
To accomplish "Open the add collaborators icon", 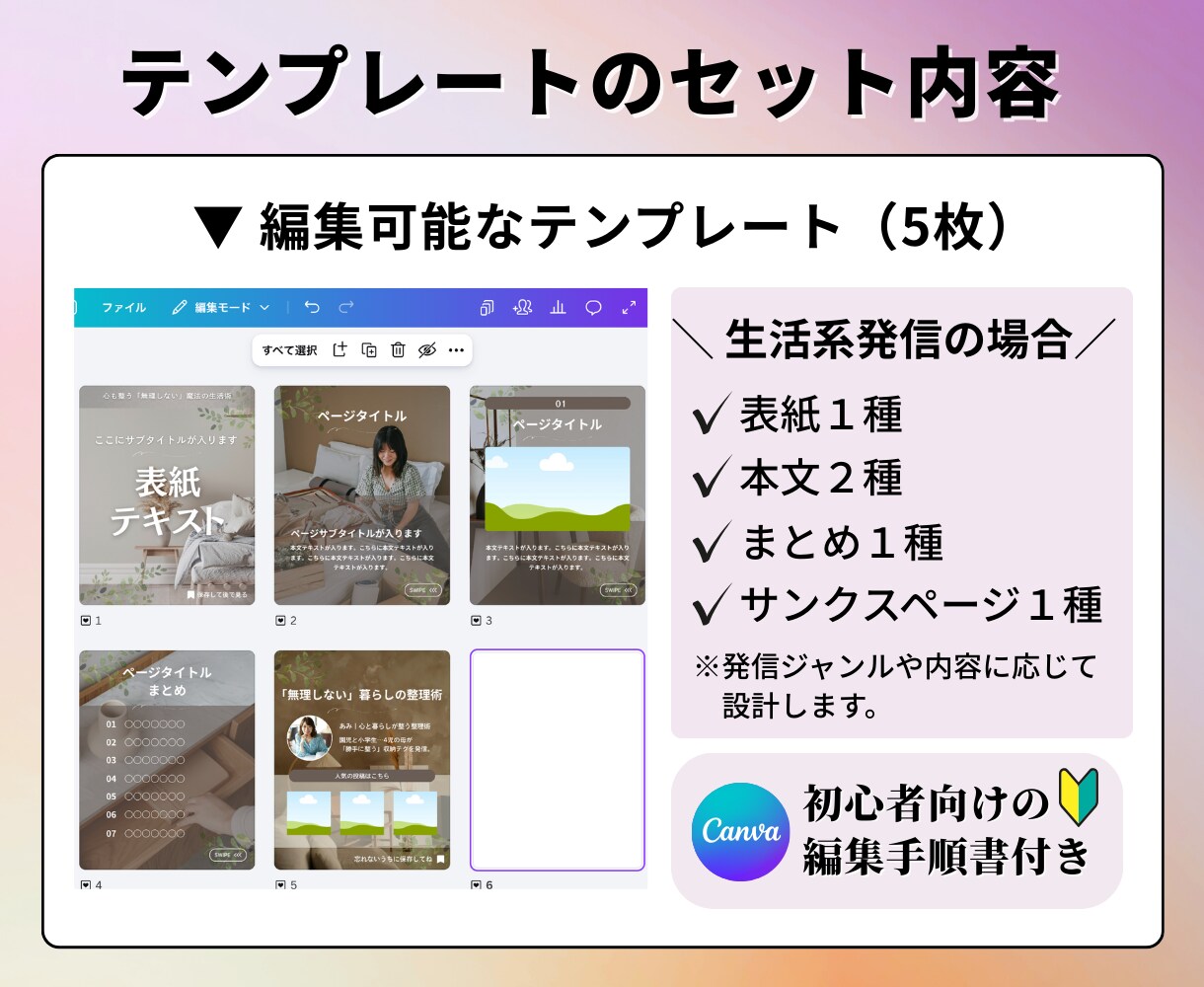I will (x=522, y=308).
